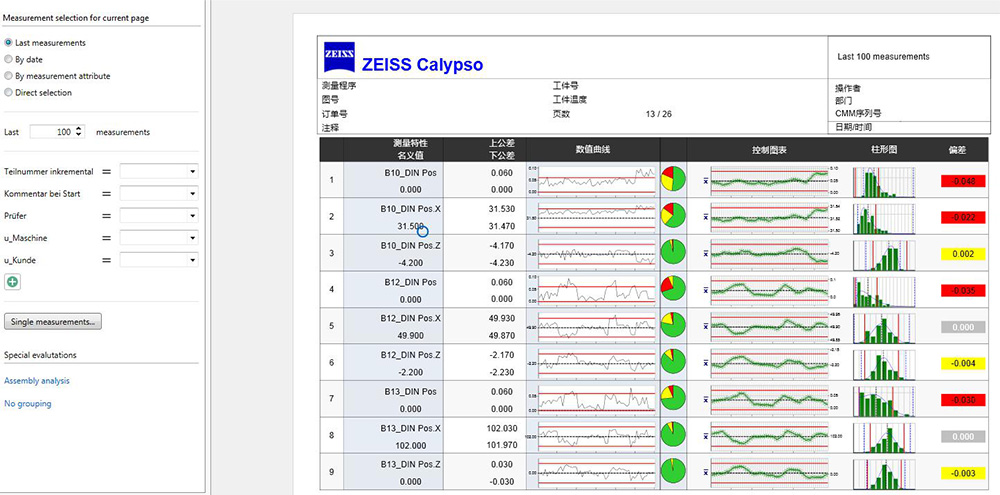Screen dimensions: 1000x495
Task: Click the yellow deviation cell showing -0.003
Action: pos(962,473)
